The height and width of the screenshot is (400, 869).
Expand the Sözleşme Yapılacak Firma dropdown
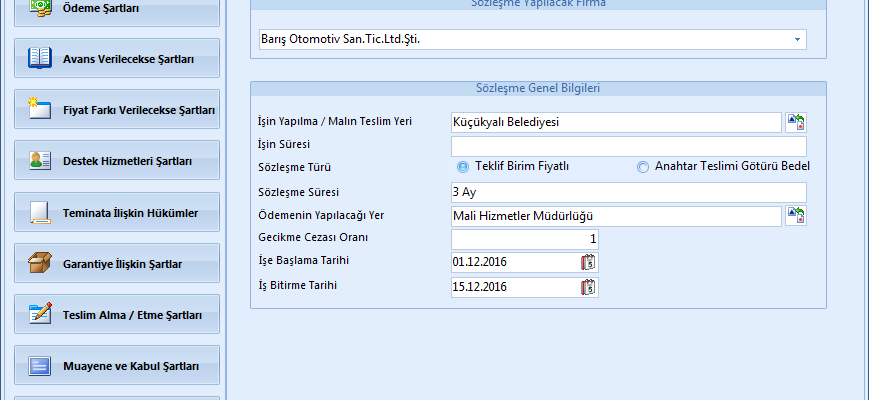(x=797, y=40)
